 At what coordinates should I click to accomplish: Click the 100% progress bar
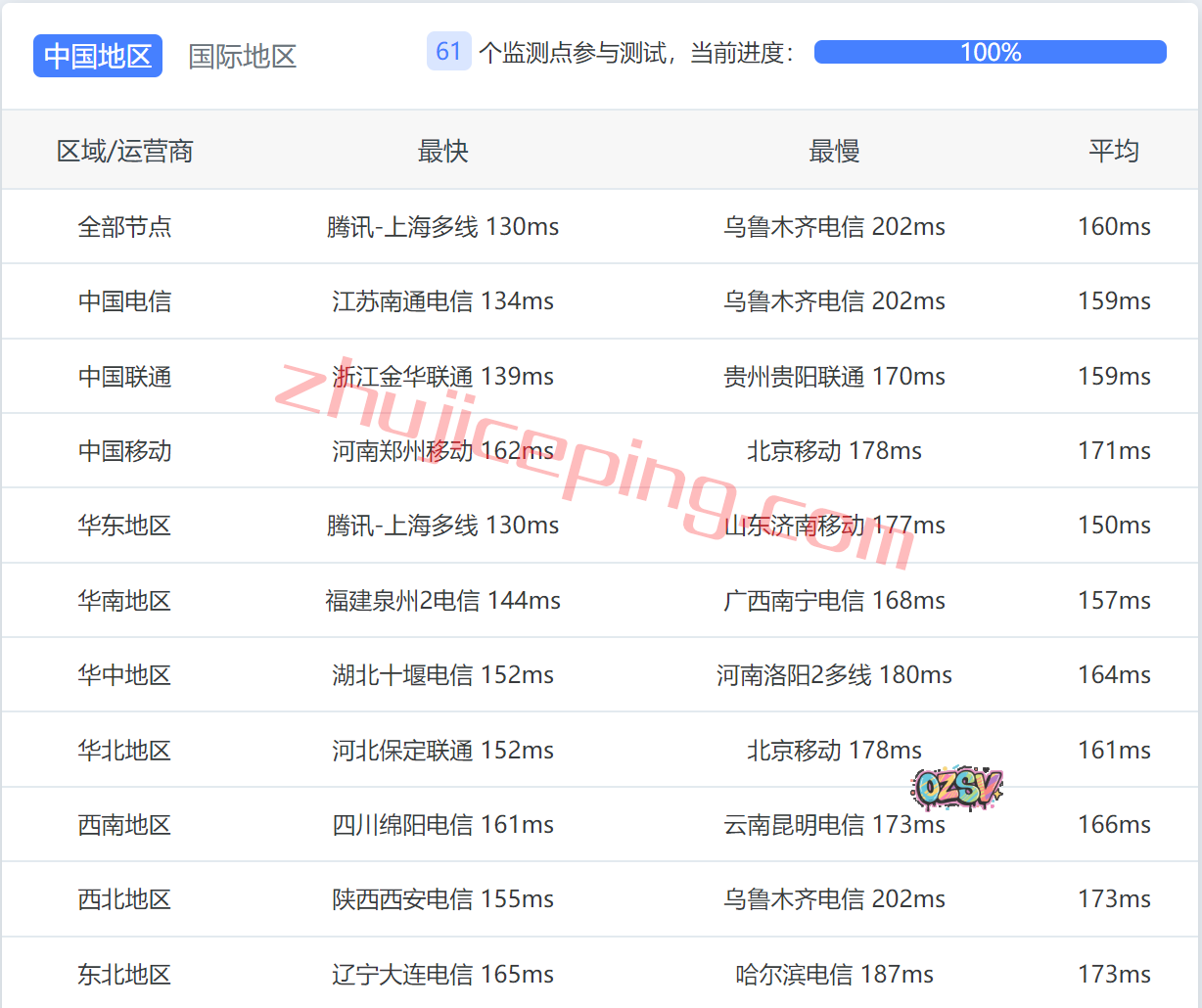990,52
